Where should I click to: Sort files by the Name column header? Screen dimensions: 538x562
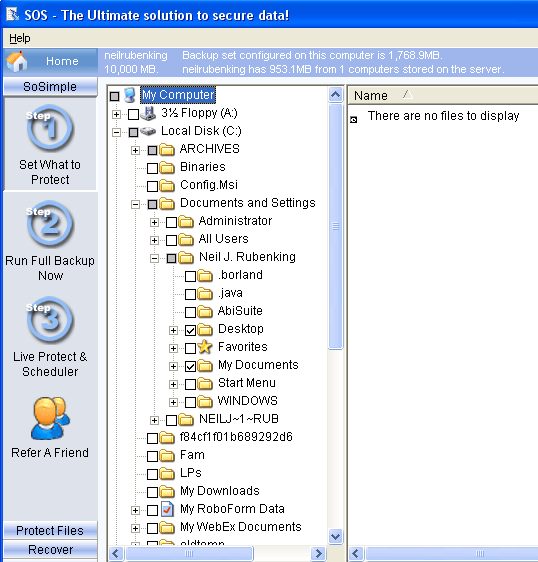(371, 96)
